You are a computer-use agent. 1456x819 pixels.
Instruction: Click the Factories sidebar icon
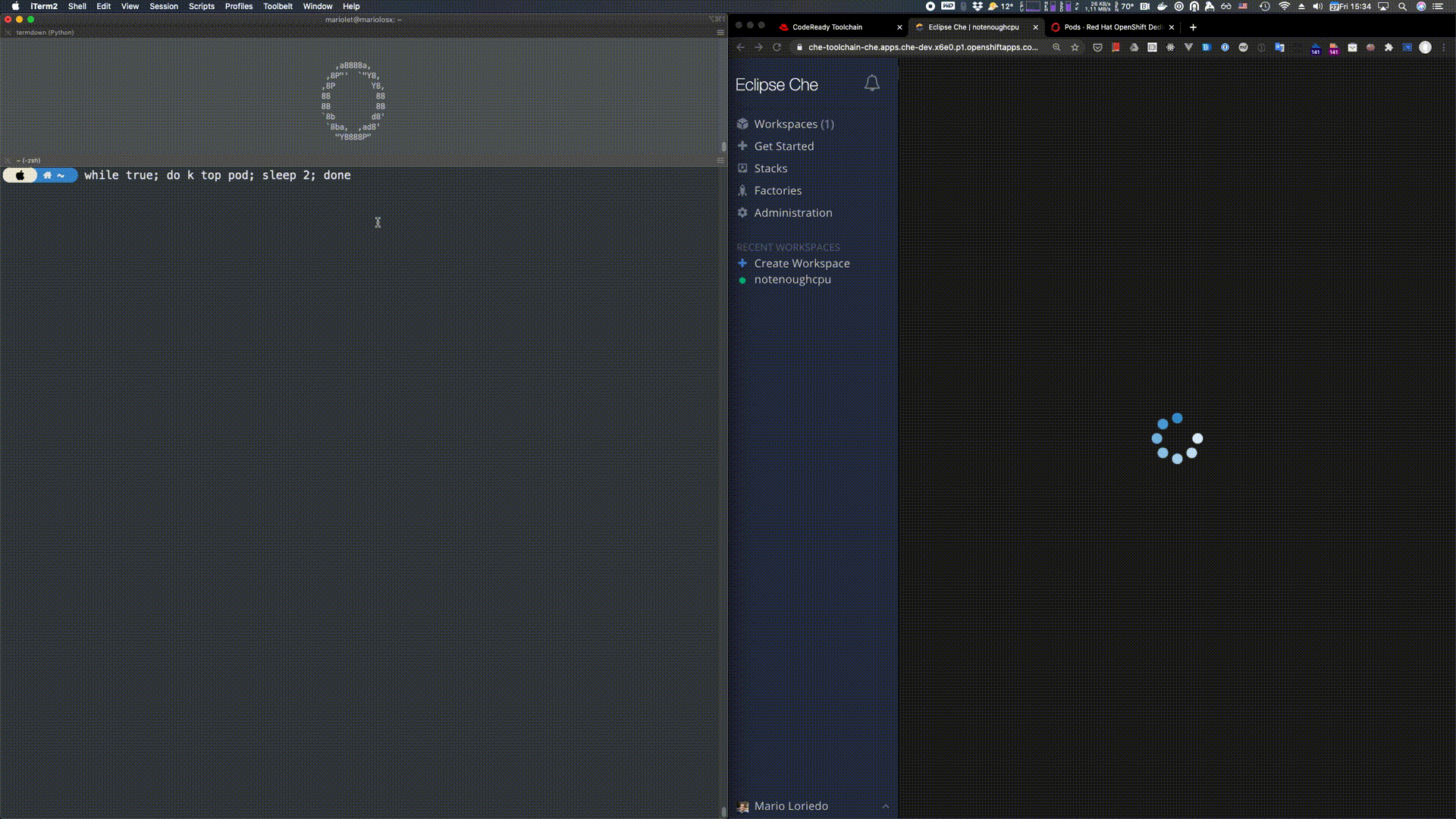click(x=742, y=190)
